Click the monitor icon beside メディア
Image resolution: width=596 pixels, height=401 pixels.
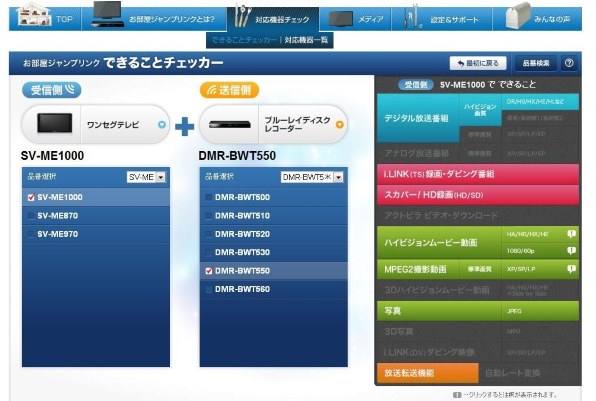pos(341,19)
